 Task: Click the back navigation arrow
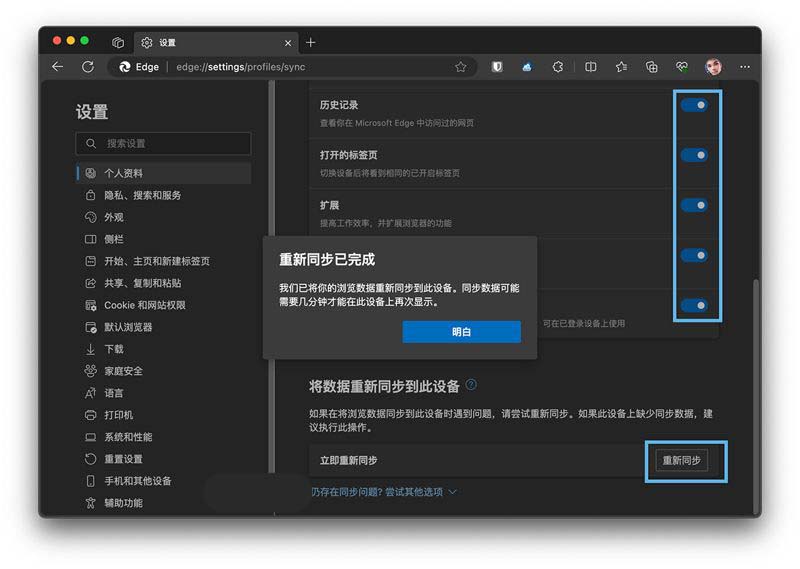58,67
